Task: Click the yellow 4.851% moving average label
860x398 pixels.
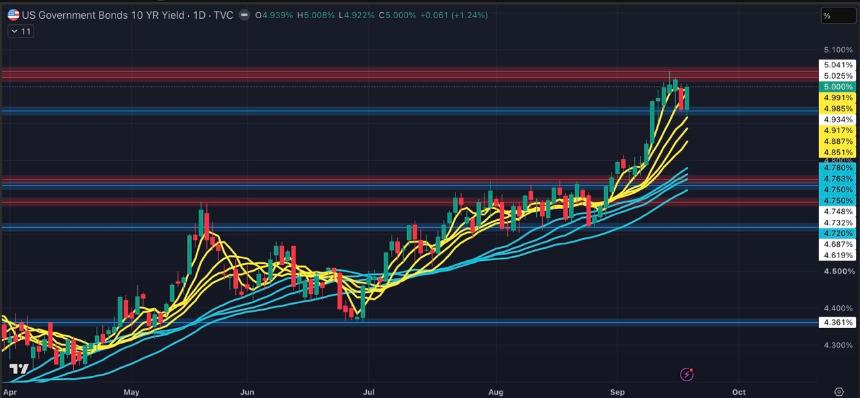Action: 837,152
